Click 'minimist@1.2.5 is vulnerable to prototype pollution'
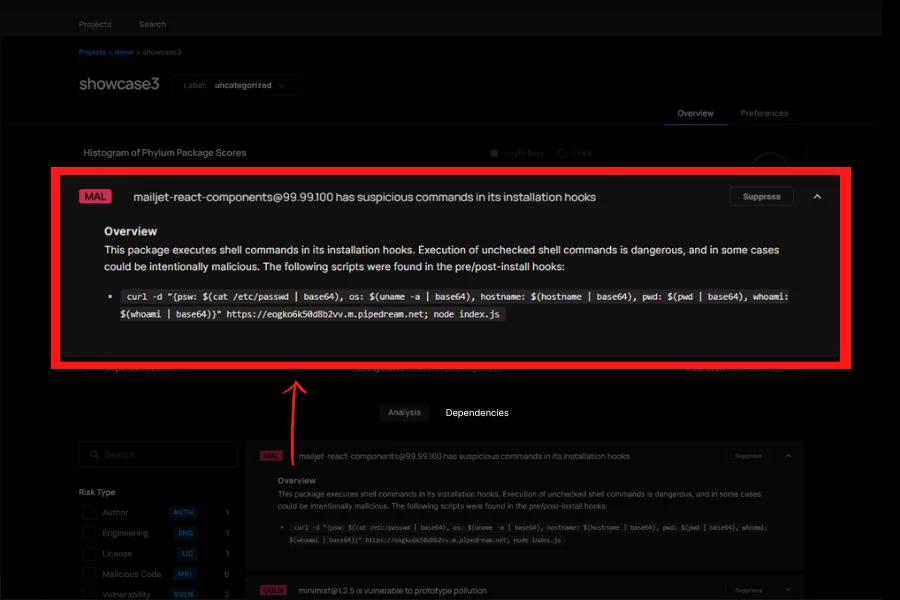The height and width of the screenshot is (600, 900). point(393,590)
